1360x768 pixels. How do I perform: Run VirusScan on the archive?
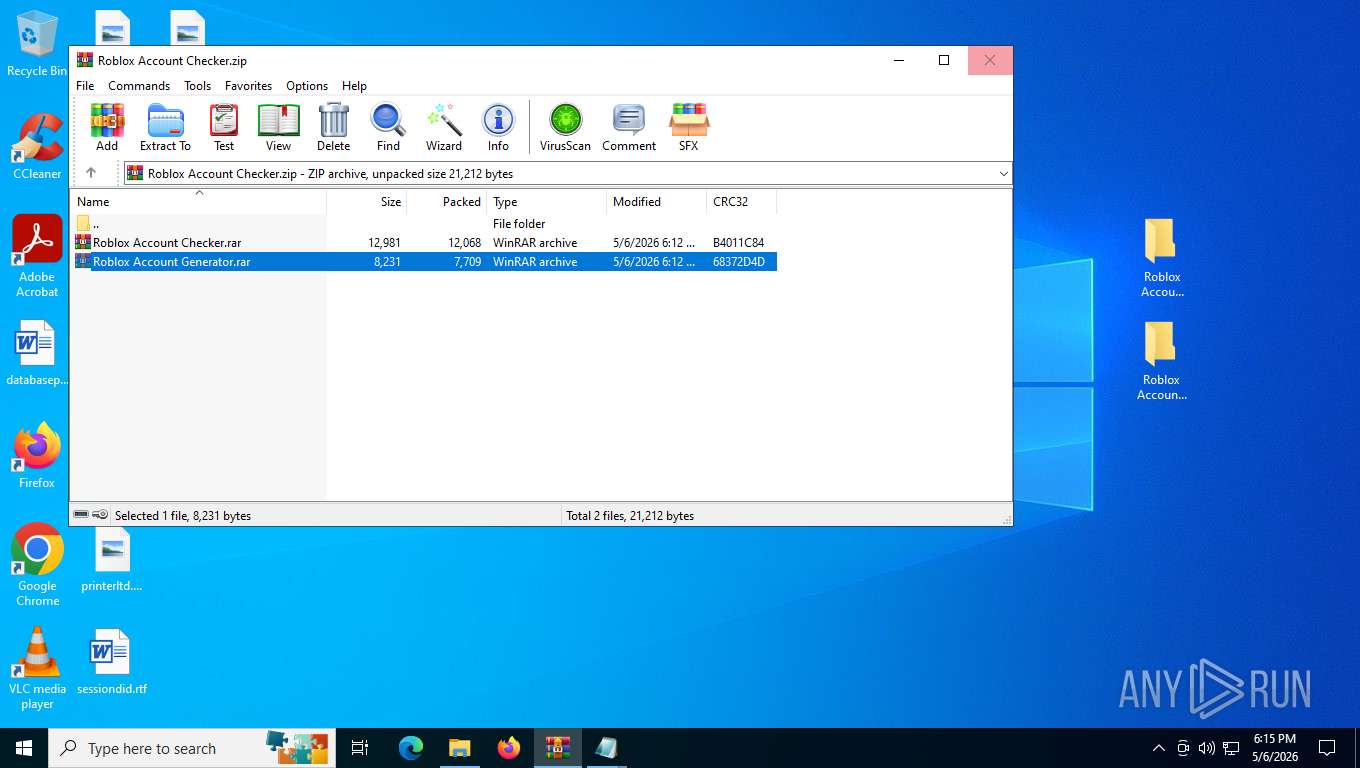click(565, 127)
